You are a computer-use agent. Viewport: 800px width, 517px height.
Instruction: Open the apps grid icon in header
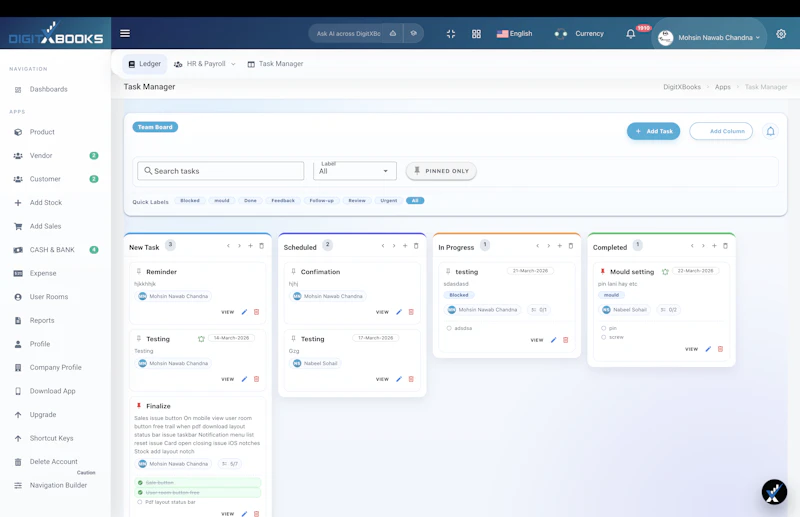pyautogui.click(x=476, y=34)
